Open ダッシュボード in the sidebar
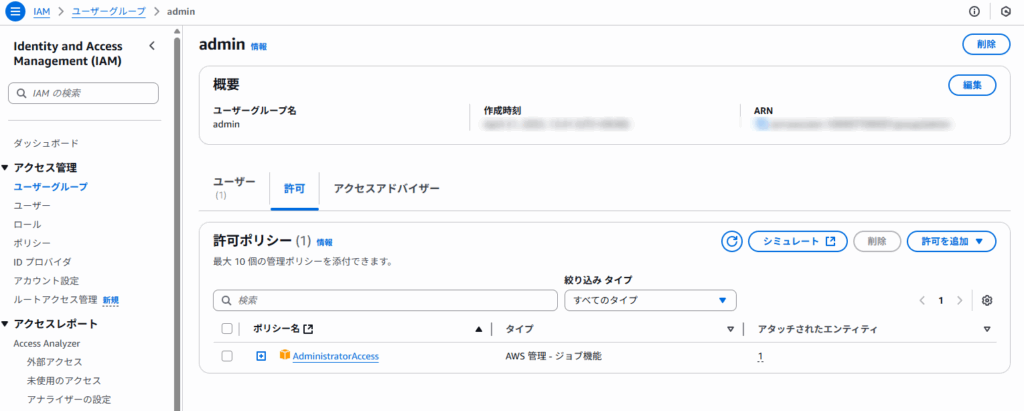This screenshot has height=411, width=1024. point(46,143)
